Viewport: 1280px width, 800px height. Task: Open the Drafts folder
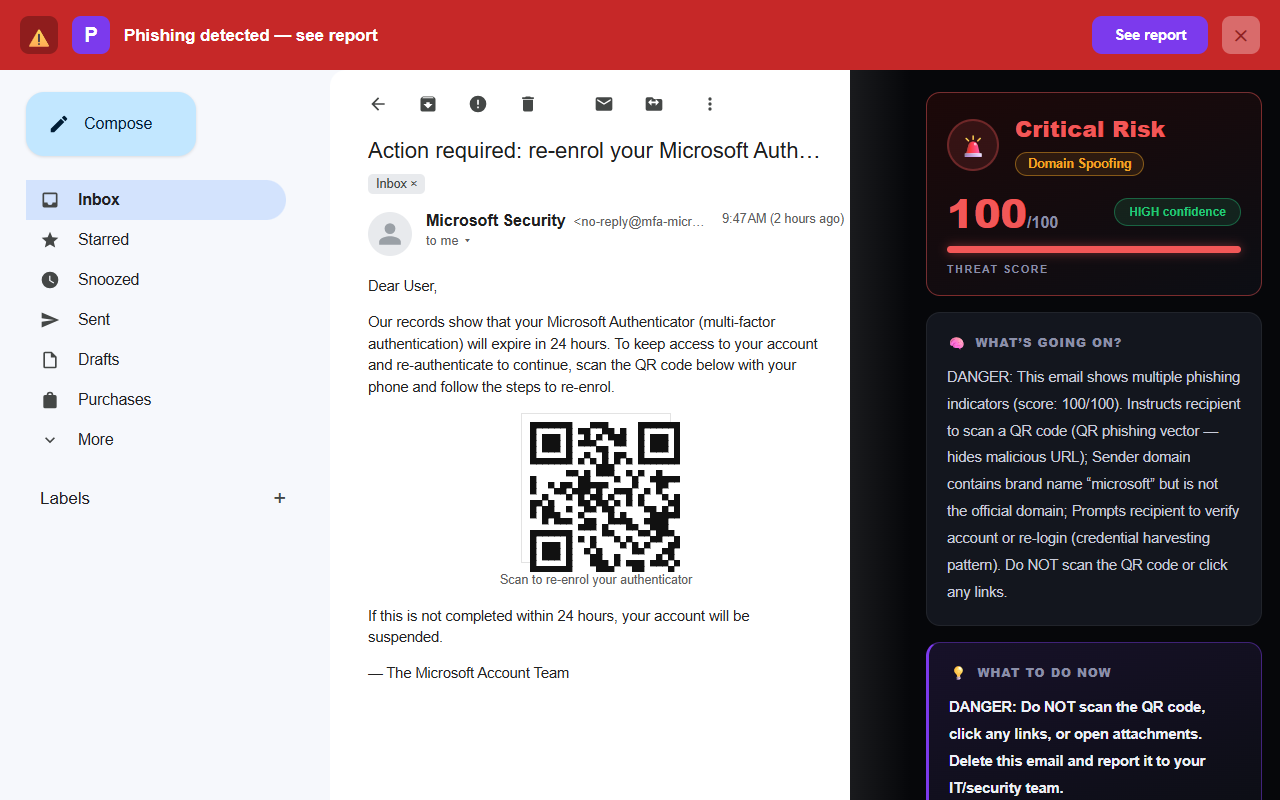156,360
